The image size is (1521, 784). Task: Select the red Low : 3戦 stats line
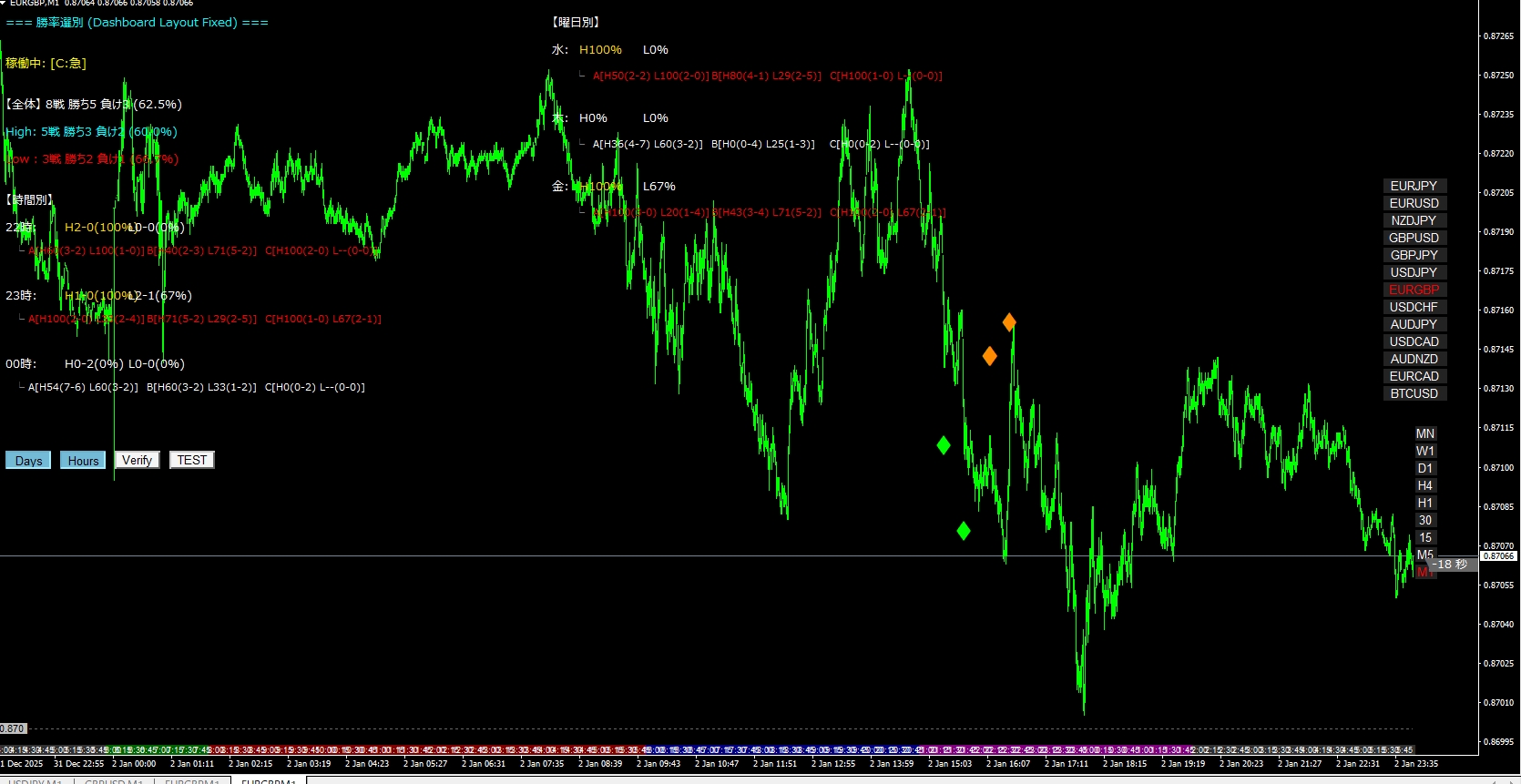pyautogui.click(x=92, y=158)
